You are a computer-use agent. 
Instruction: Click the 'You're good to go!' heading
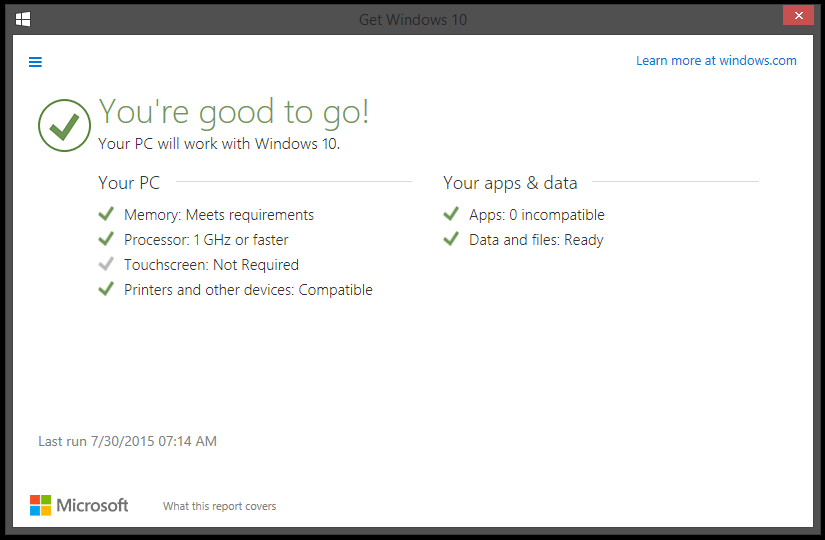234,112
